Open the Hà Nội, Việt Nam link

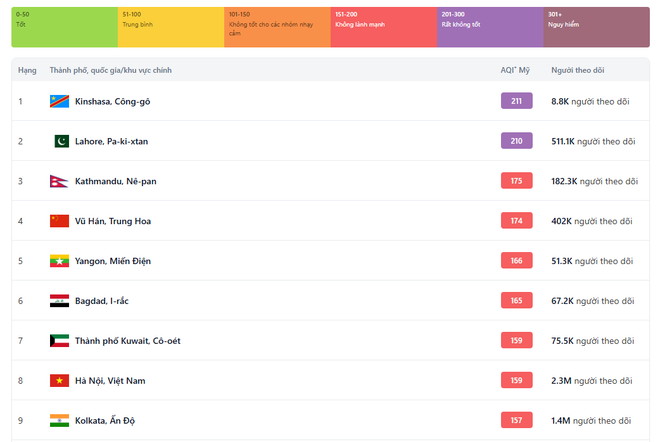pos(110,381)
